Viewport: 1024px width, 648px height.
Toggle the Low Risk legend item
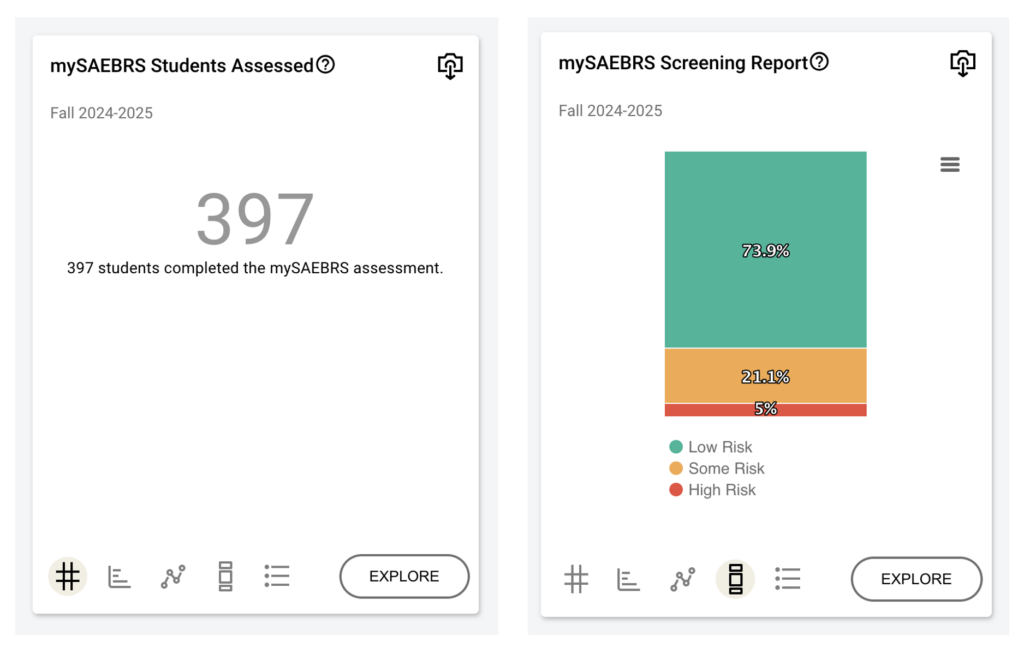[x=711, y=447]
